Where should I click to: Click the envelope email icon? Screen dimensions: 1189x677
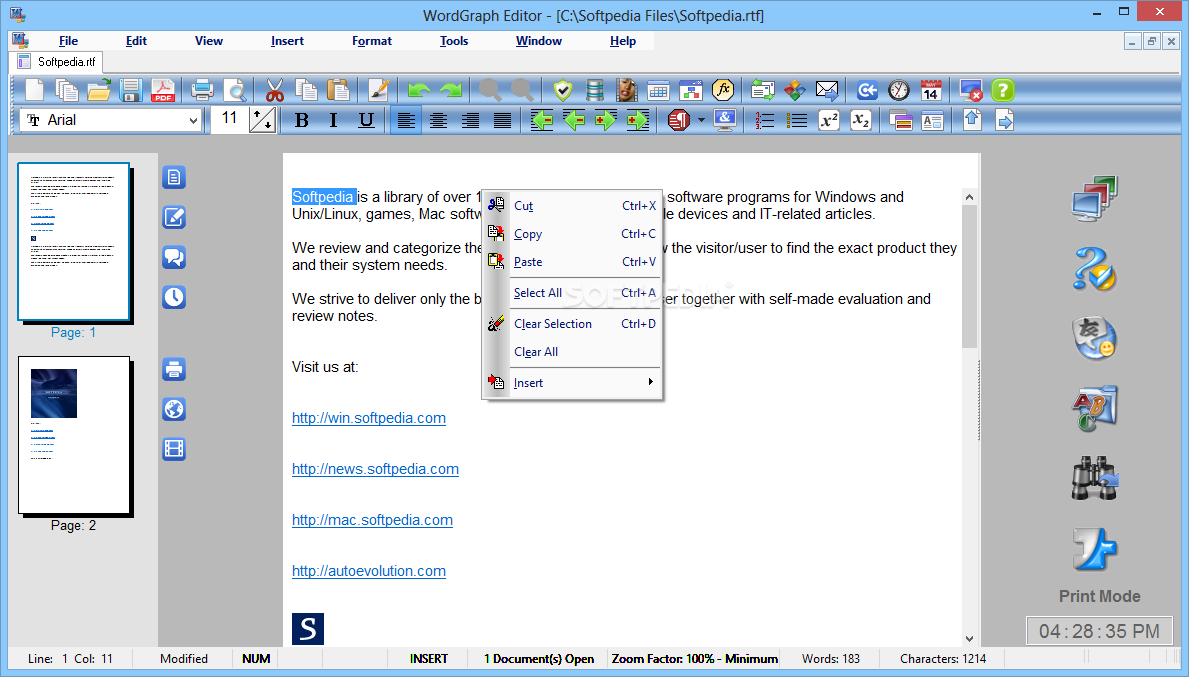827,90
